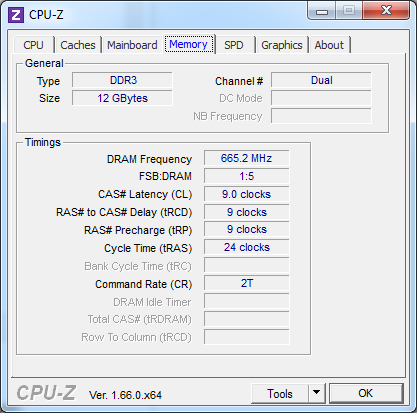Select the Mainboard tab
417x413 pixels.
click(x=132, y=45)
